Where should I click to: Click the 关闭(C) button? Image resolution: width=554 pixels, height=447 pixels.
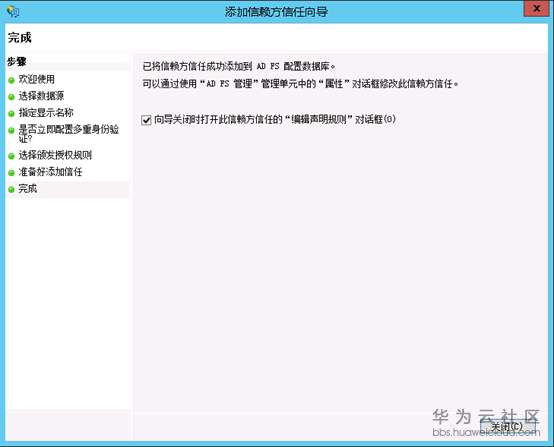(507, 426)
